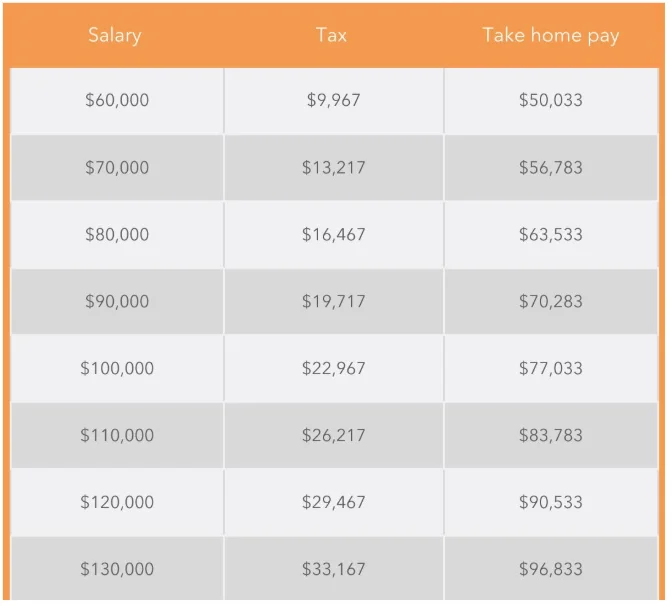Select the $83,783 take home value

point(550,435)
